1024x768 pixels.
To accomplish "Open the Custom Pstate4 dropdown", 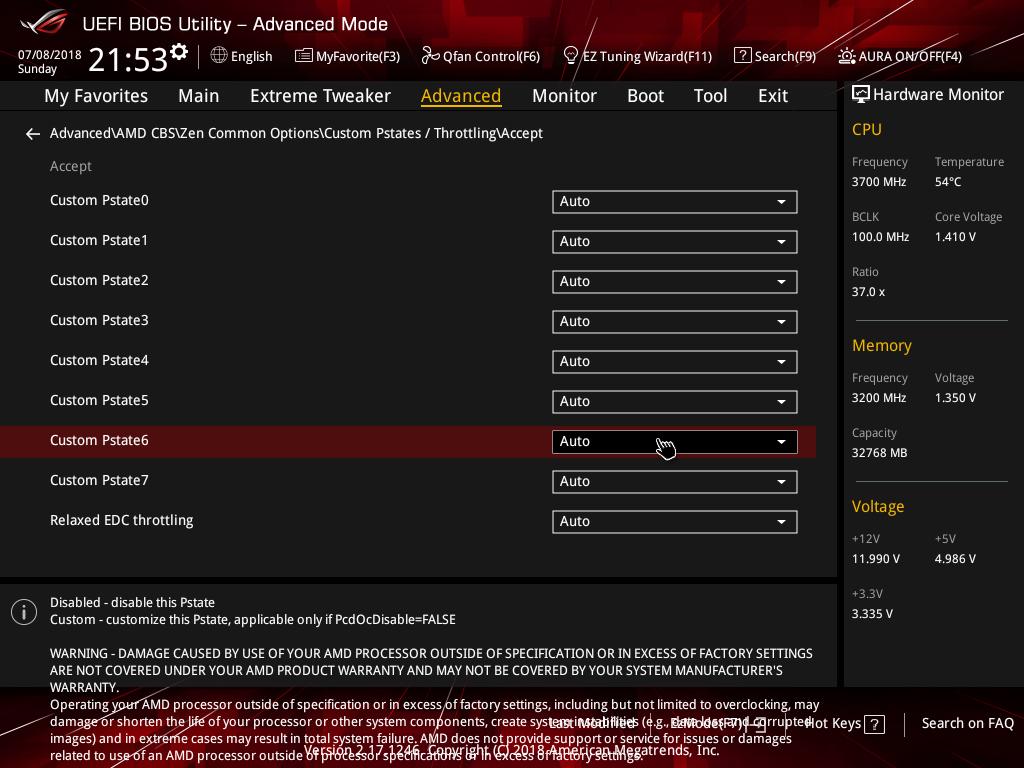I will [x=675, y=362].
